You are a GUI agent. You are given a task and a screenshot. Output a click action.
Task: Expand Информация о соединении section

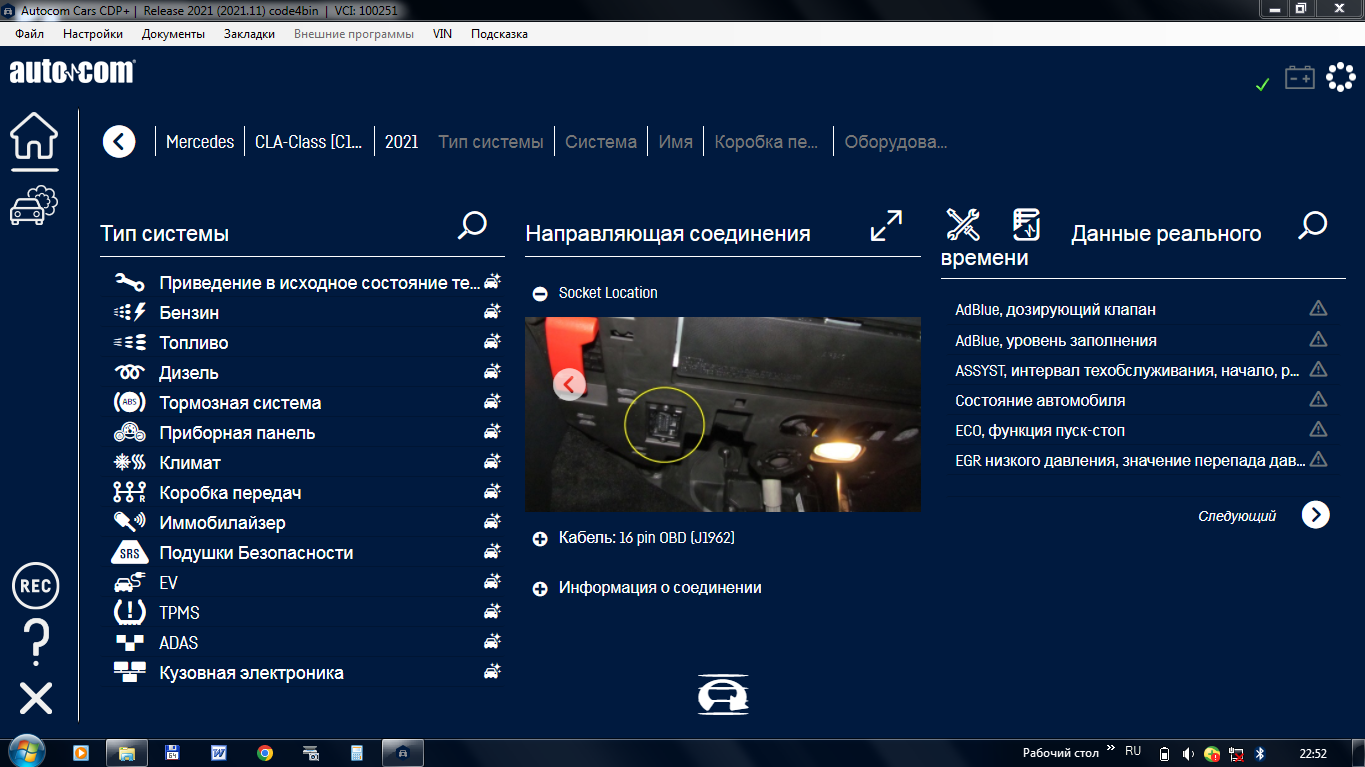[x=540, y=589]
